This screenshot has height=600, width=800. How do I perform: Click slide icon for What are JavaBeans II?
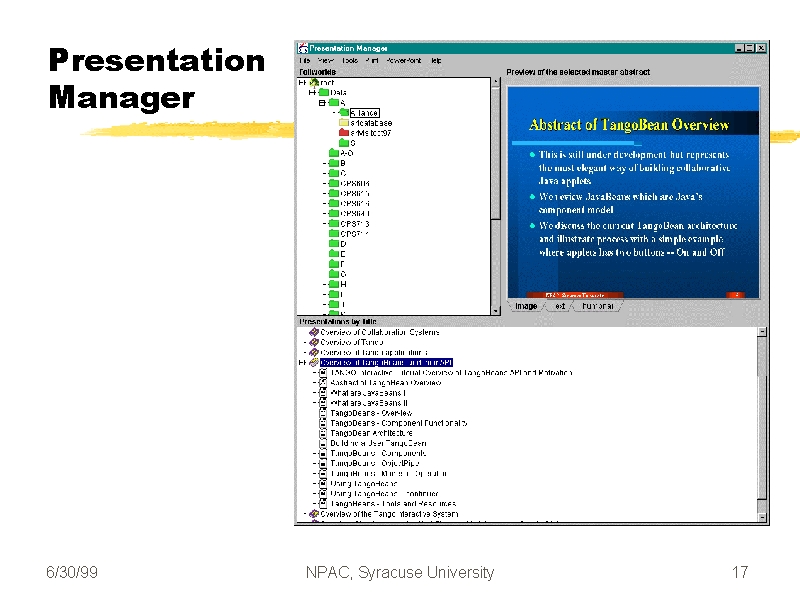click(323, 403)
